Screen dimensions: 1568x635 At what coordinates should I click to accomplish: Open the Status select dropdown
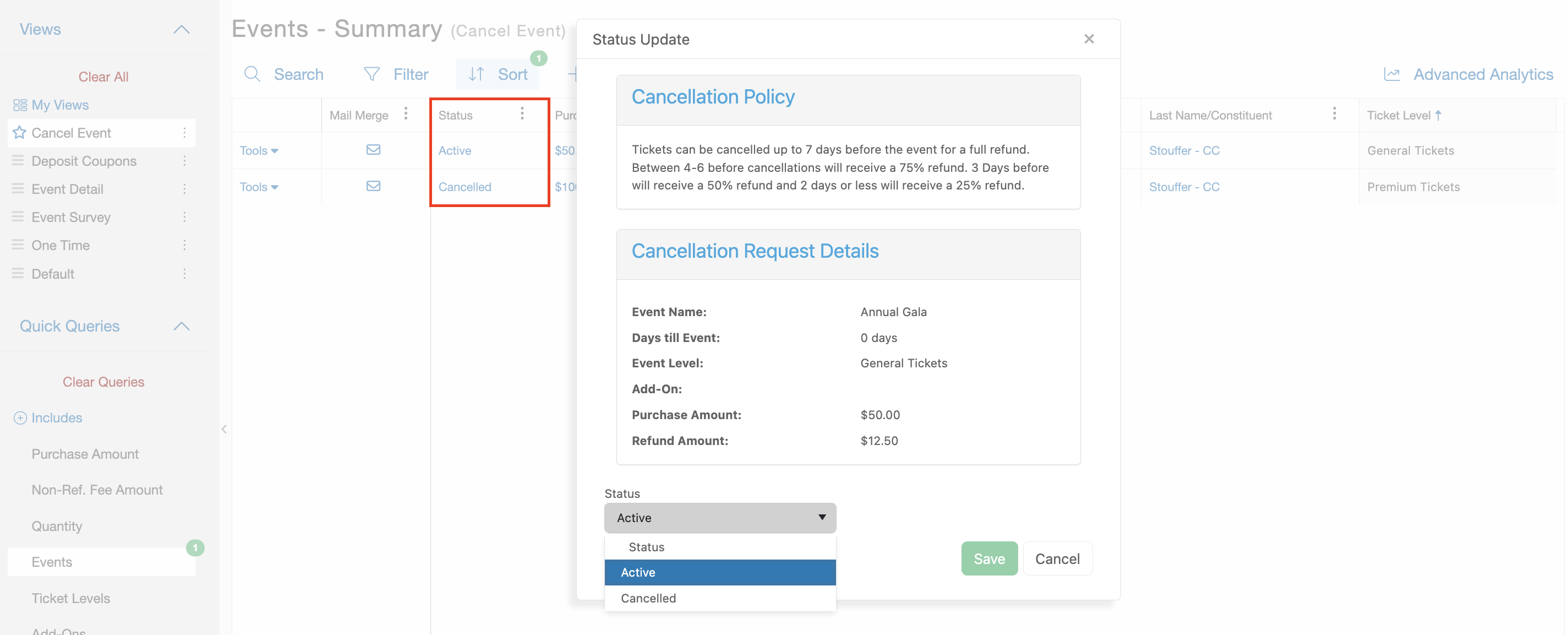coord(719,518)
